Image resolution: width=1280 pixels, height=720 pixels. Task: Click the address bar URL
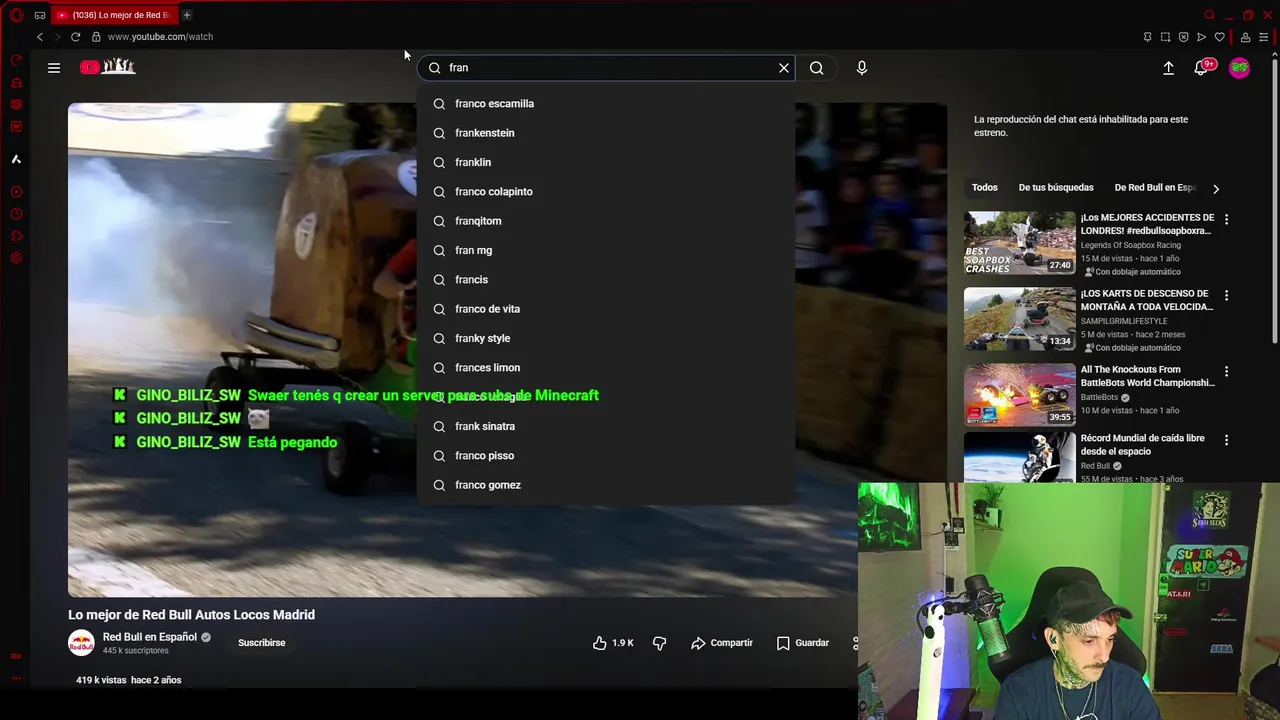pos(160,37)
